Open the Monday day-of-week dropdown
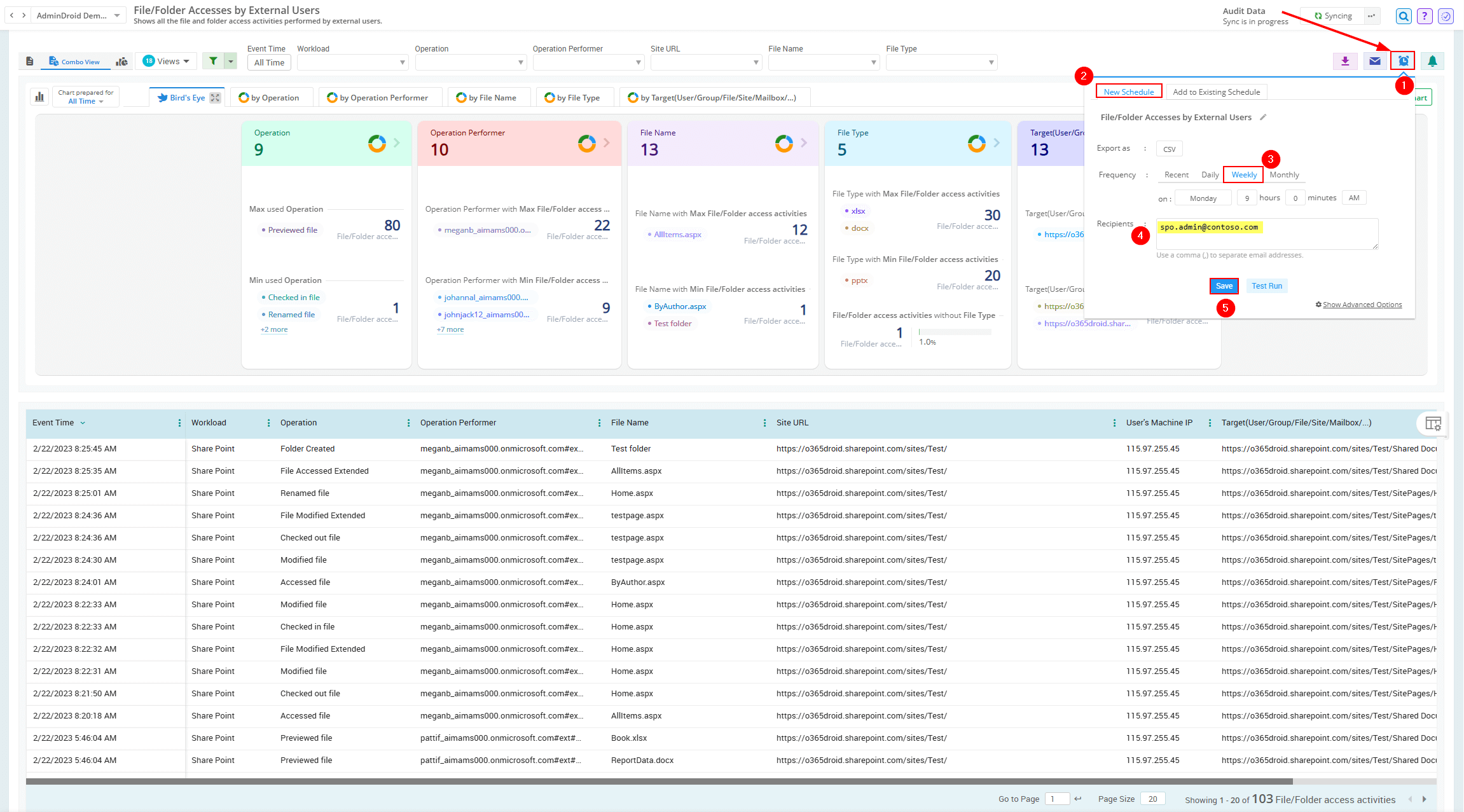 1202,197
